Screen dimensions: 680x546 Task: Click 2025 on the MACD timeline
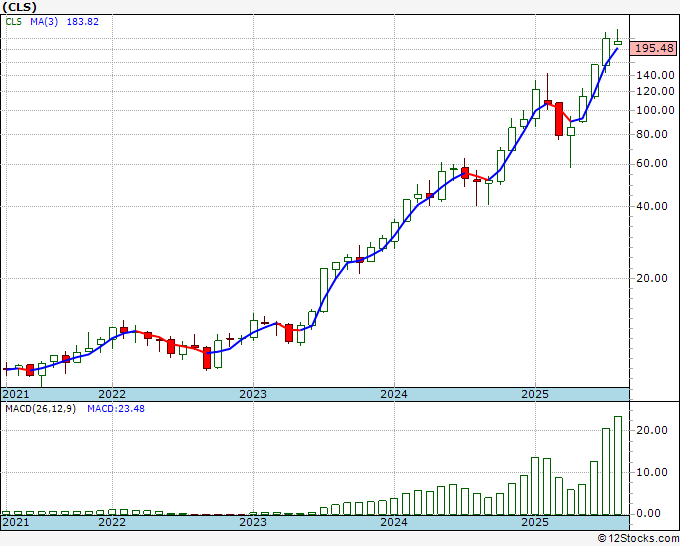coord(535,522)
